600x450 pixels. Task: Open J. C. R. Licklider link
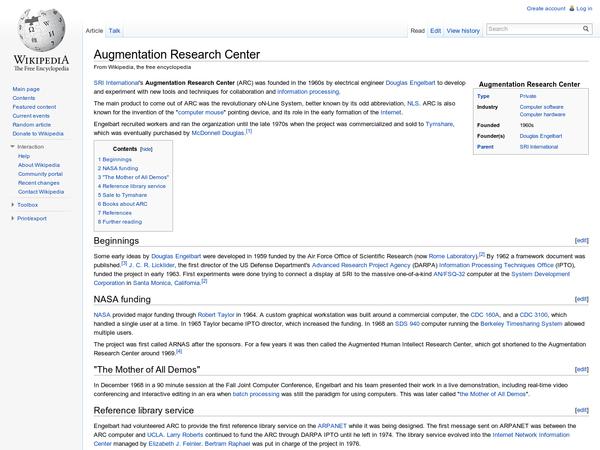pos(152,265)
